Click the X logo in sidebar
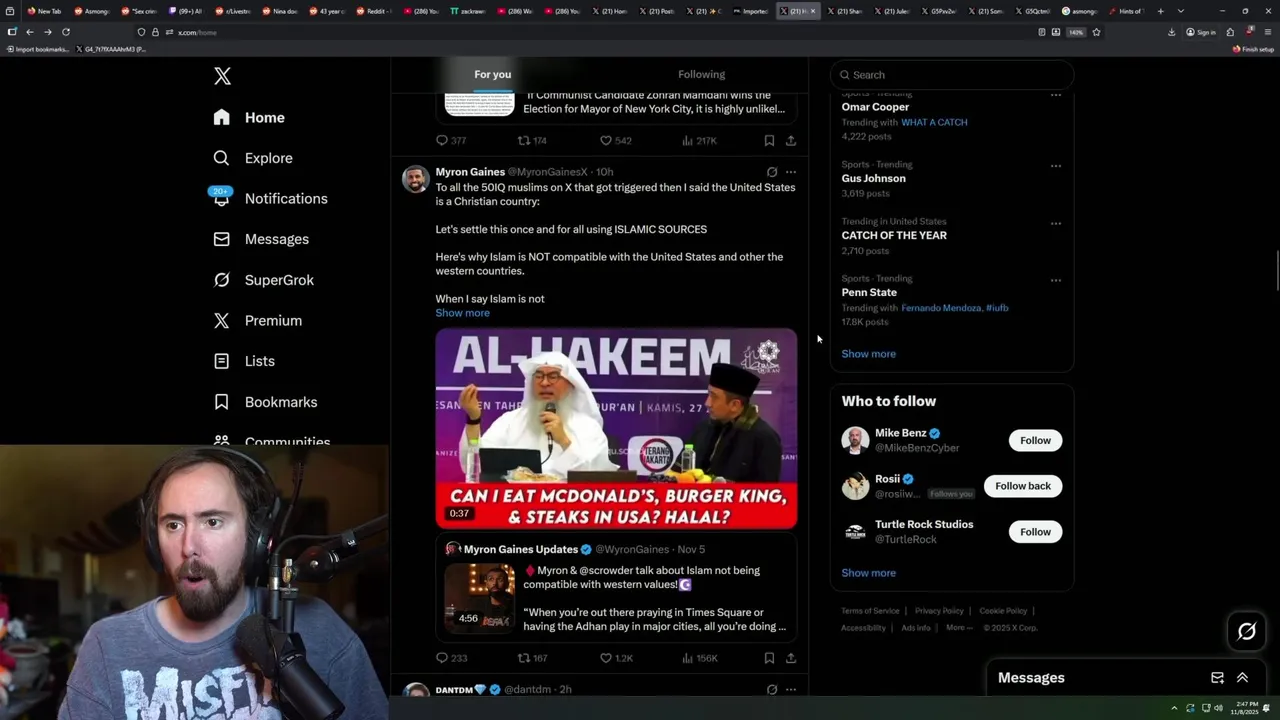1280x720 pixels. pos(222,76)
